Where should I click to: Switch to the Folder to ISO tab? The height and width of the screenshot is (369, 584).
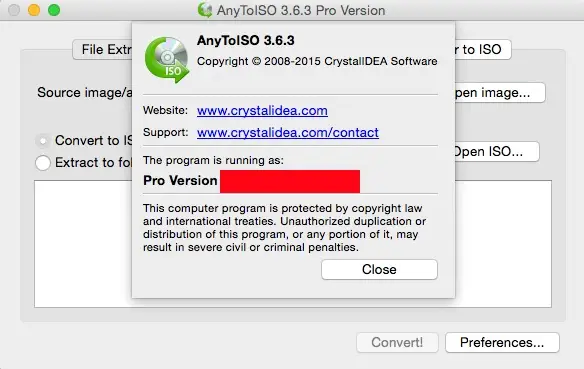(483, 50)
